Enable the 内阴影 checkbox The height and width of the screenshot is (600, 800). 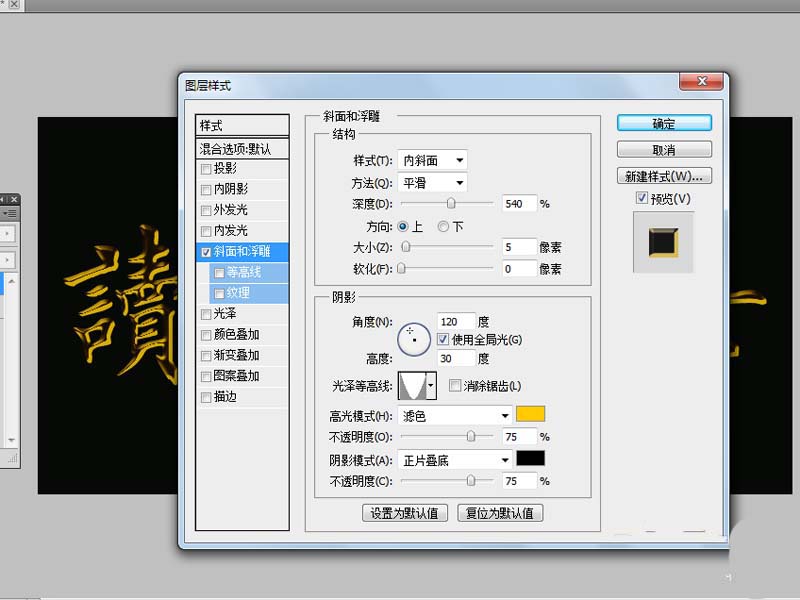pos(206,190)
